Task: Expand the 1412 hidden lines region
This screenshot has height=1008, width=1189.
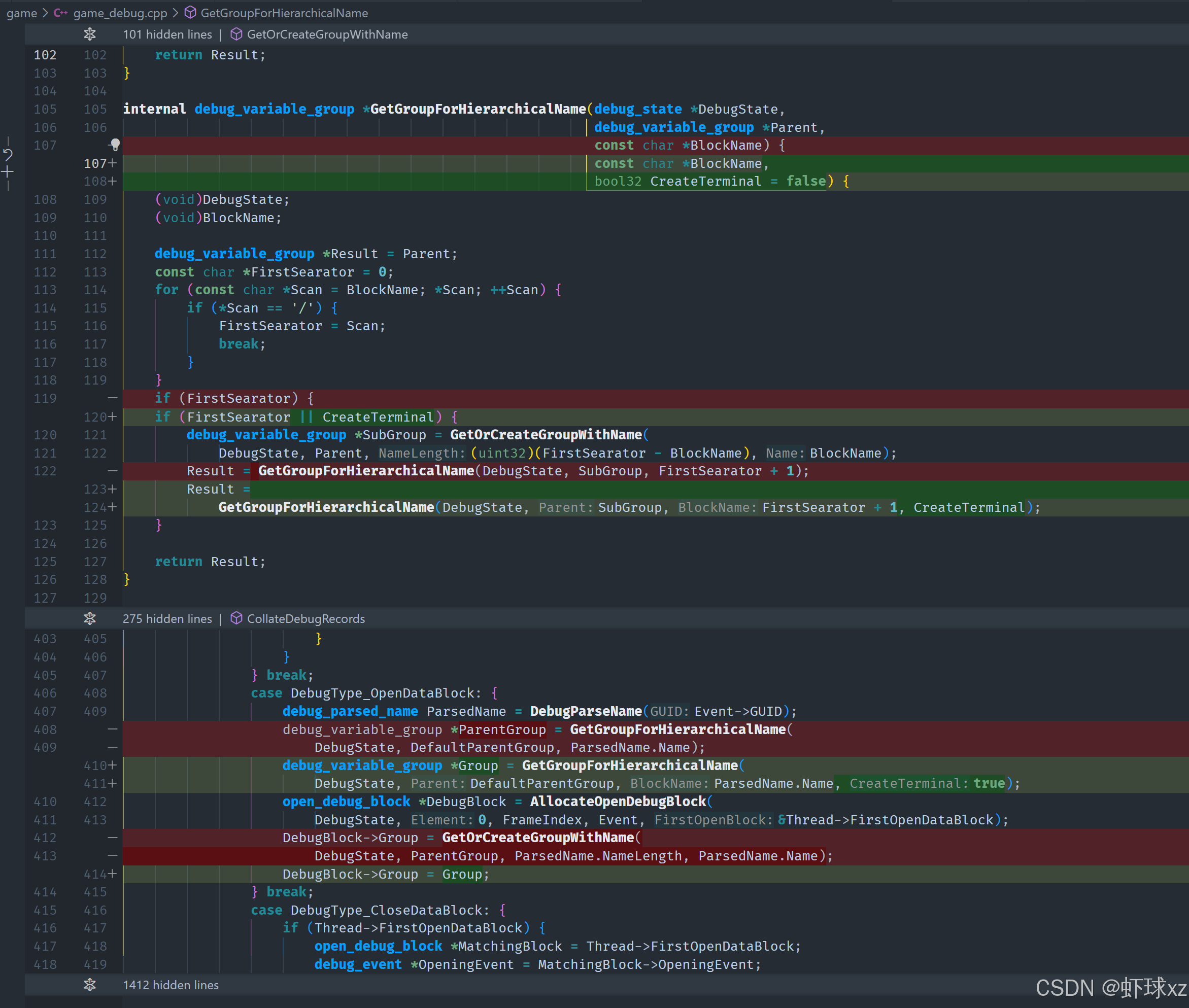Action: click(90, 985)
